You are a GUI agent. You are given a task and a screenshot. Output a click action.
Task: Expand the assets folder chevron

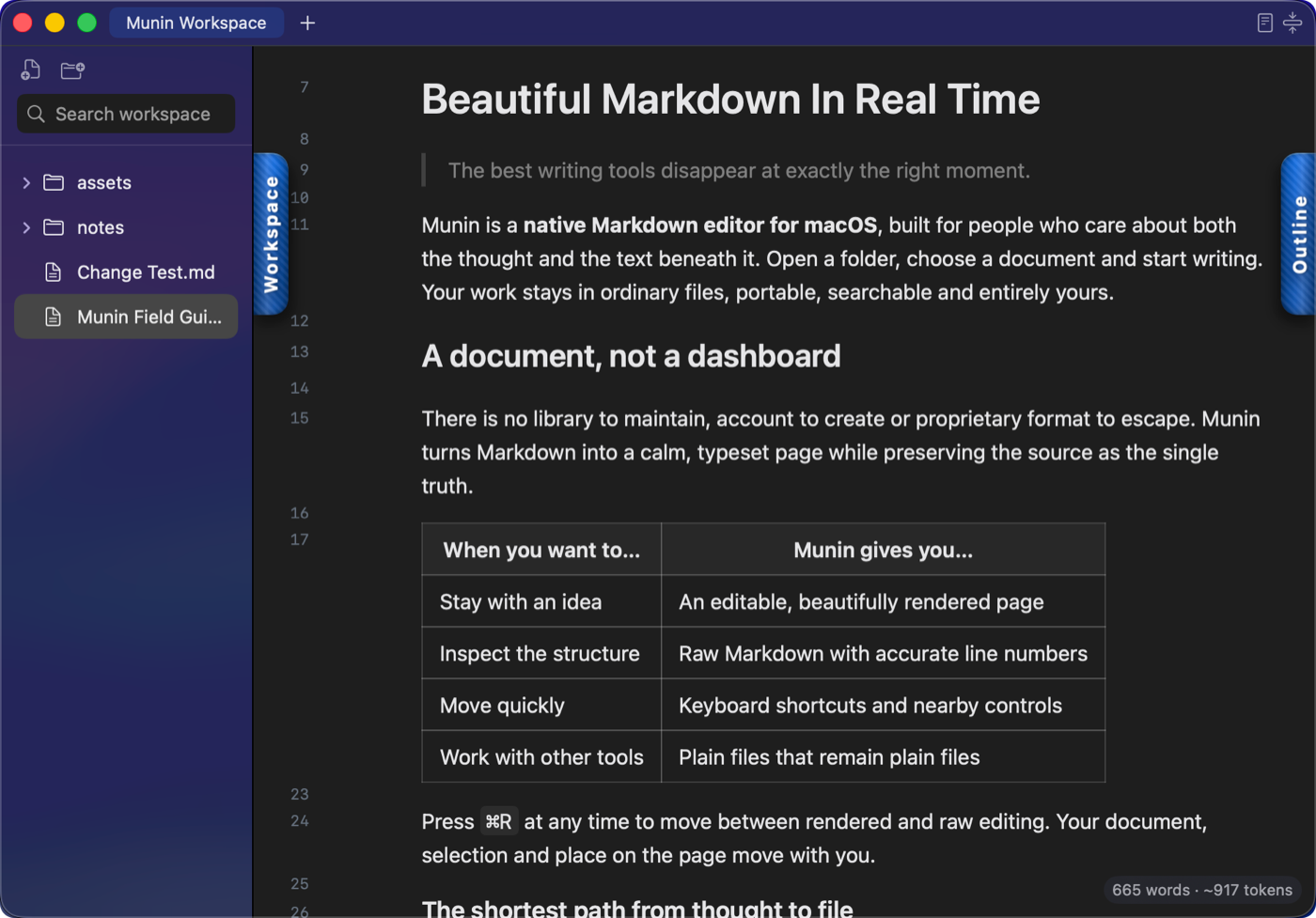[26, 182]
